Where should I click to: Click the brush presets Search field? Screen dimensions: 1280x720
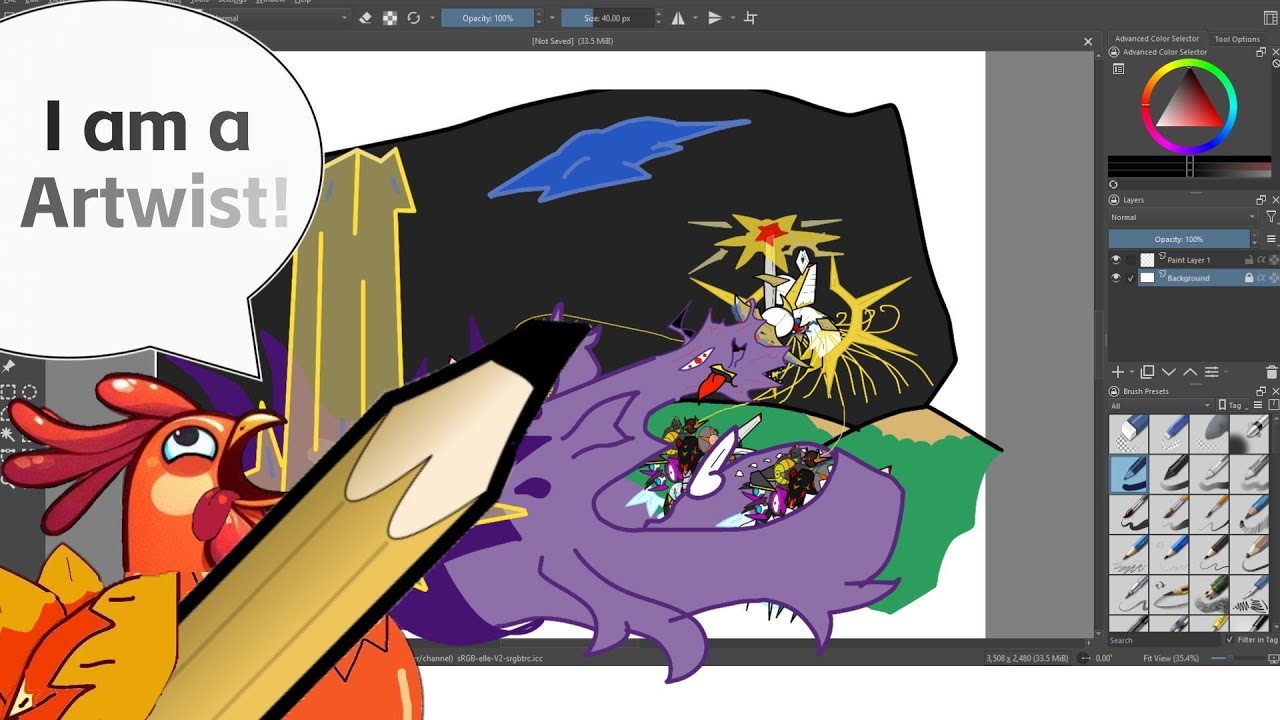click(1165, 640)
